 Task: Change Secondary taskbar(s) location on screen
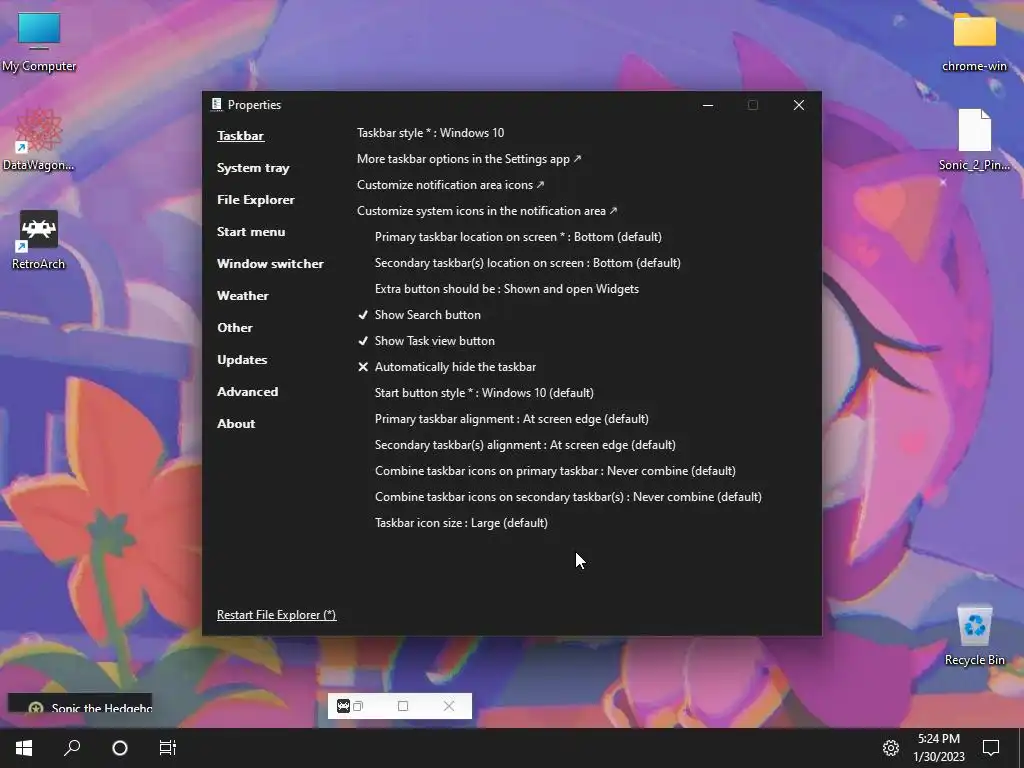(x=528, y=263)
